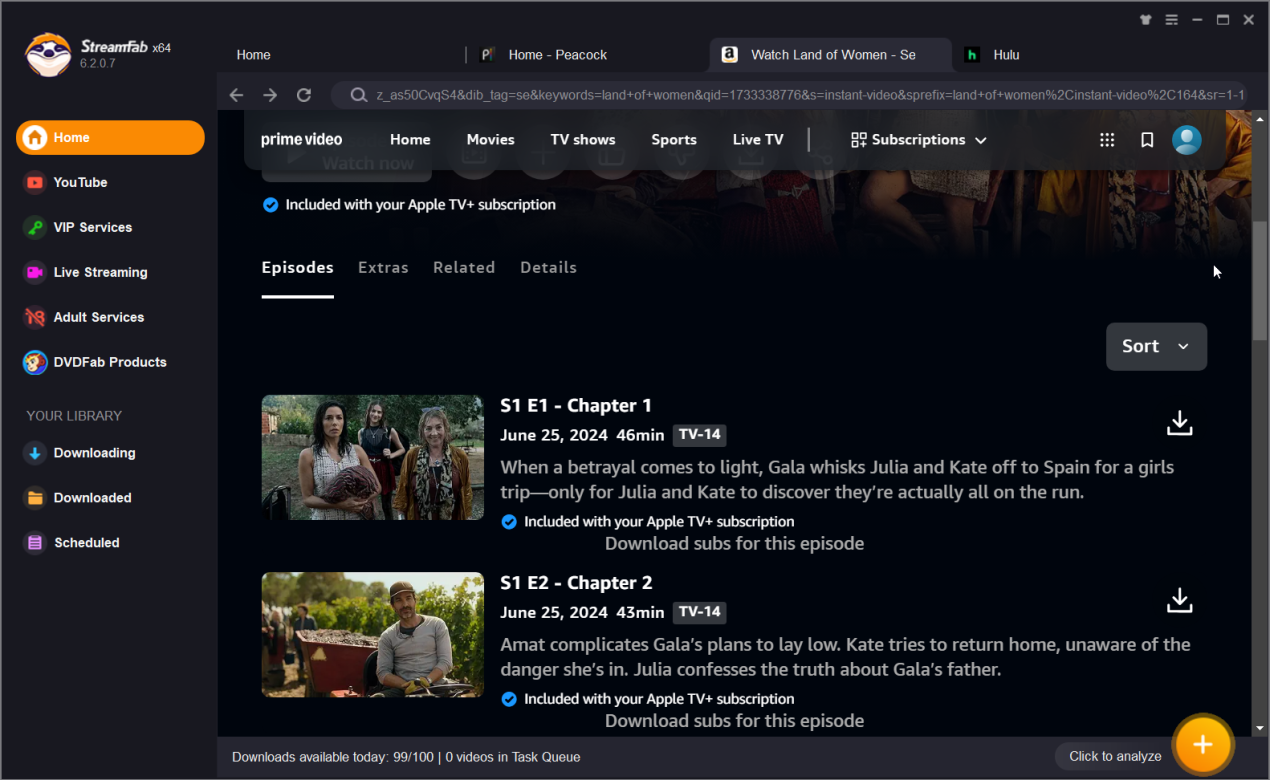Switch to Watch Land of Women tab
The image size is (1270, 780).
click(830, 55)
